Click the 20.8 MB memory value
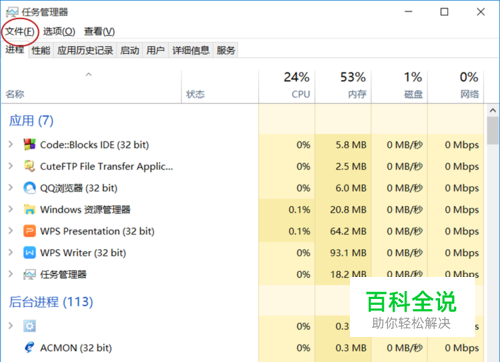 pyautogui.click(x=348, y=210)
